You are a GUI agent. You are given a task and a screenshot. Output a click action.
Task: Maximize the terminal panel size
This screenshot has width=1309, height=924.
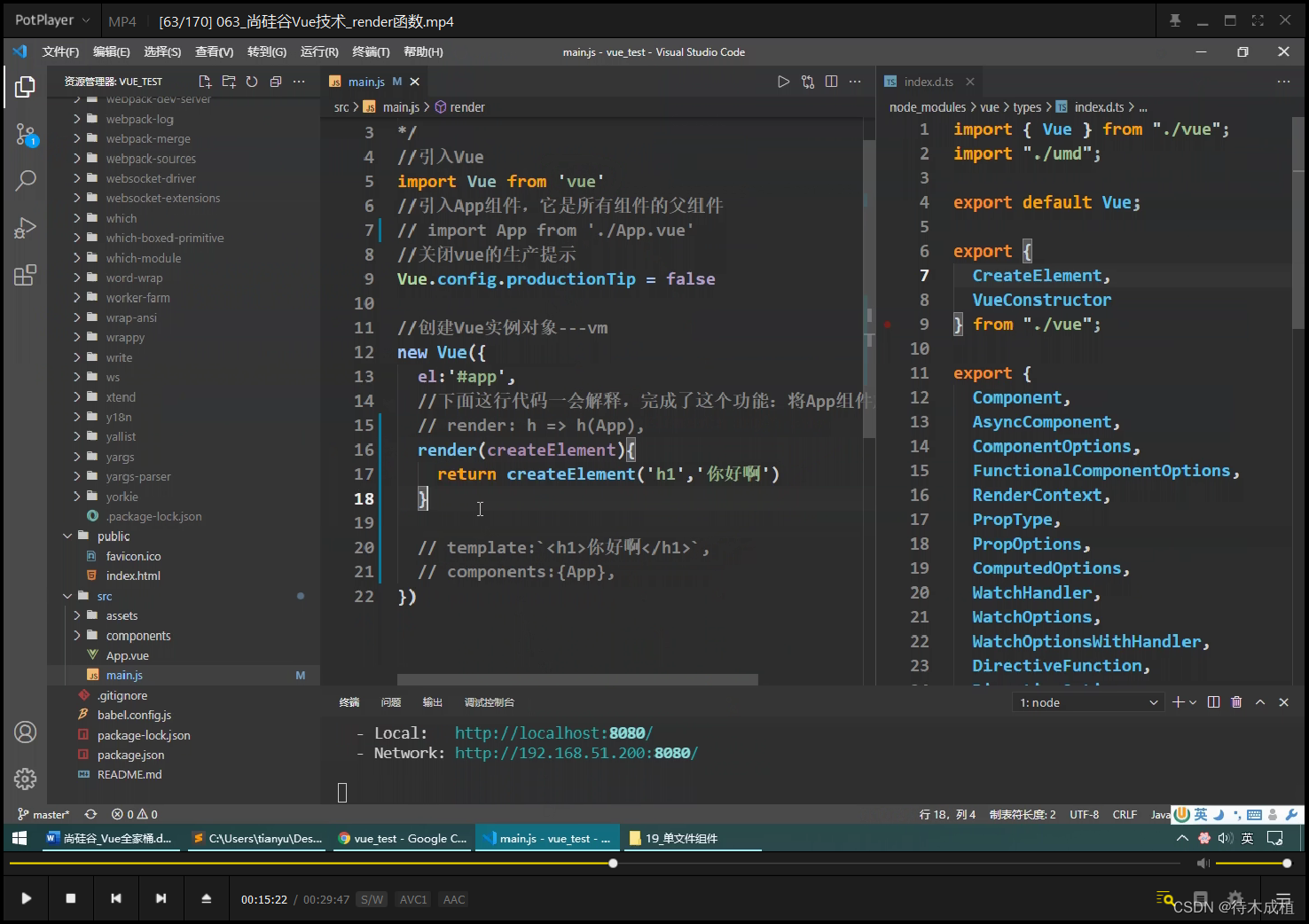coord(1259,702)
